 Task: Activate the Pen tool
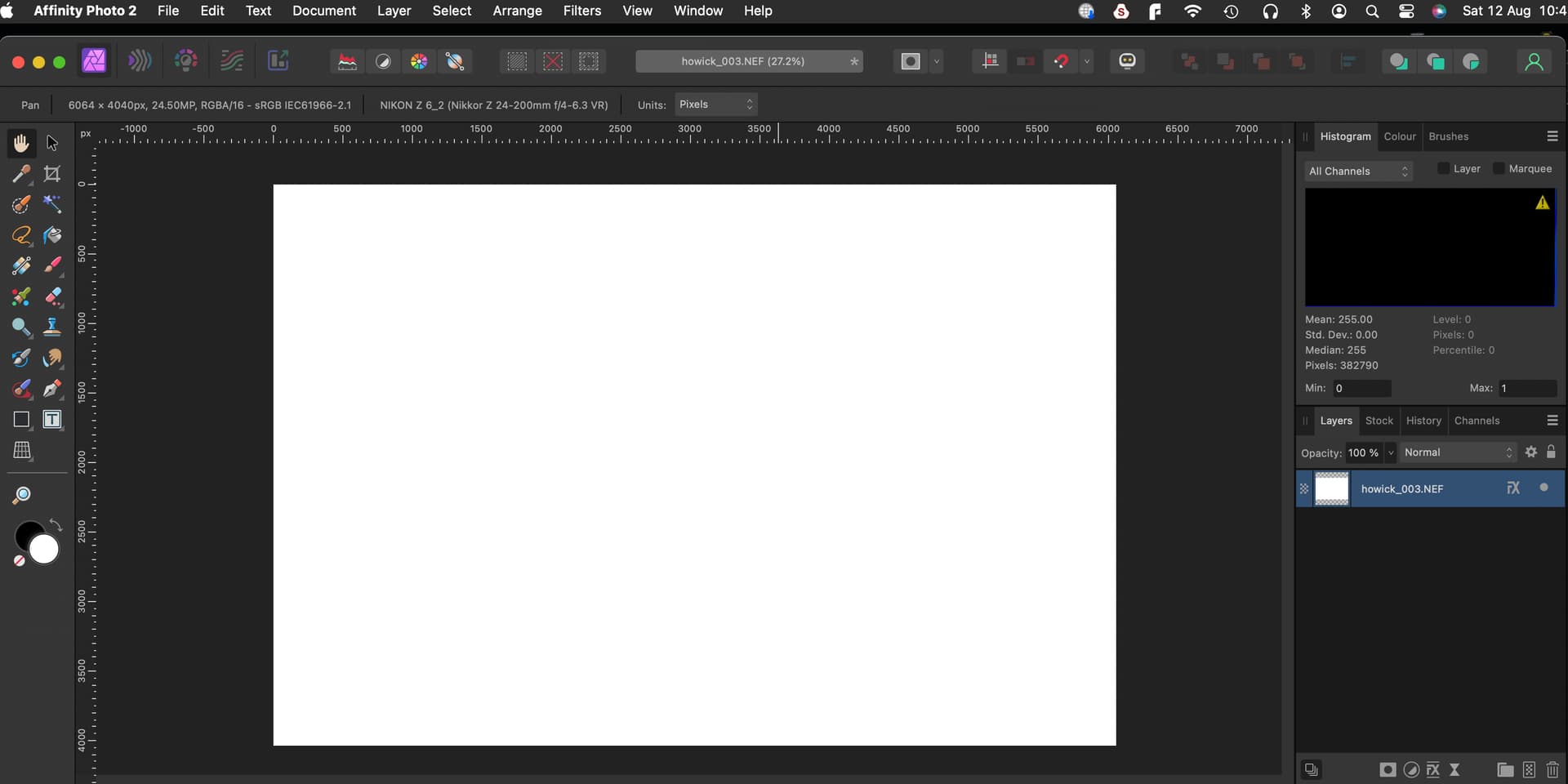(x=52, y=389)
